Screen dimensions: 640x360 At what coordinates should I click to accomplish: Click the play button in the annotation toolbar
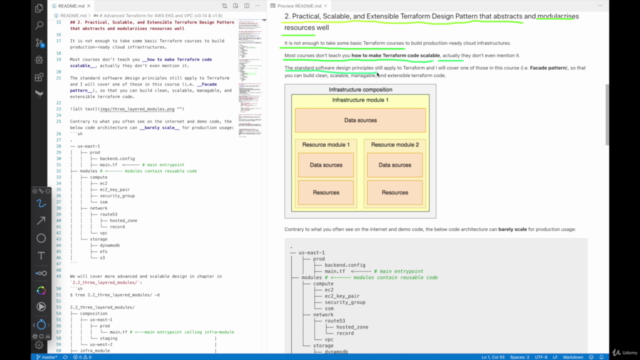(x=41, y=307)
